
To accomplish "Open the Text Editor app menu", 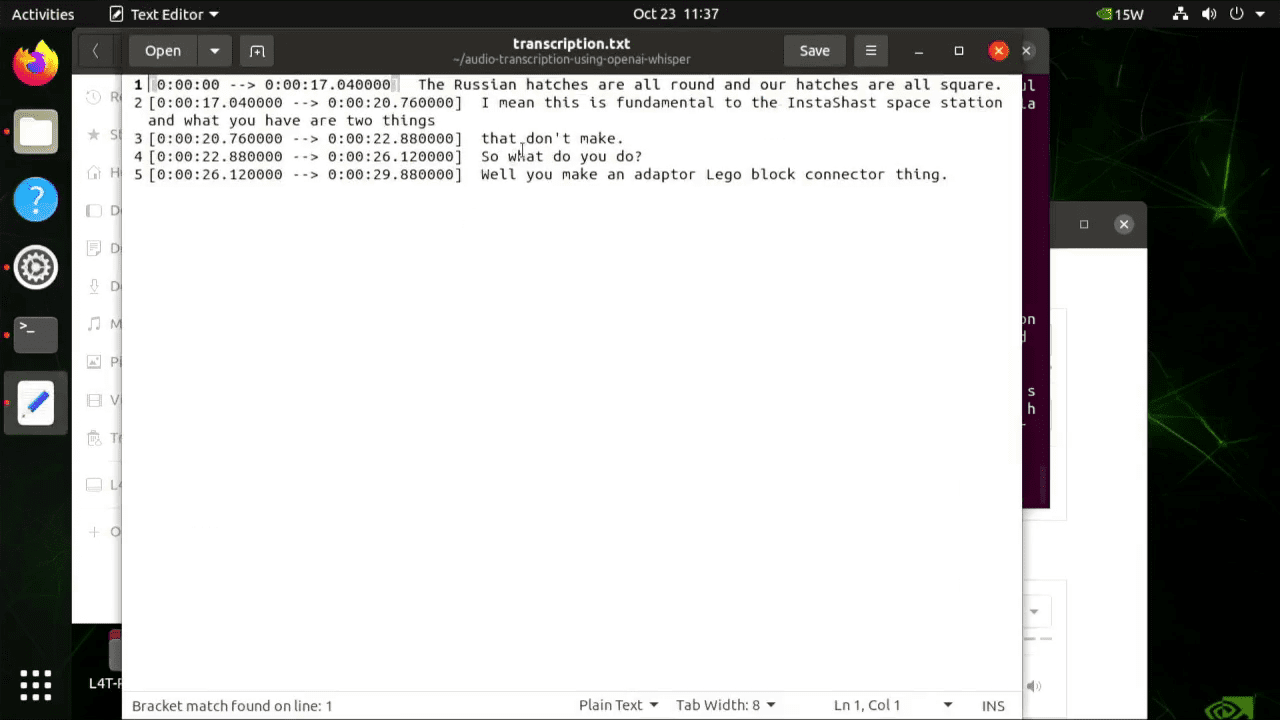I will [x=163, y=14].
